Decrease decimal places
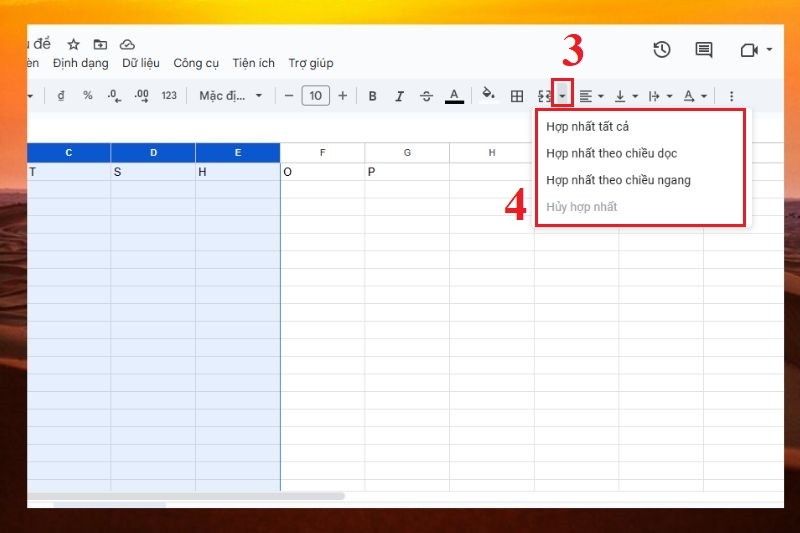The width and height of the screenshot is (800, 533). (x=114, y=95)
